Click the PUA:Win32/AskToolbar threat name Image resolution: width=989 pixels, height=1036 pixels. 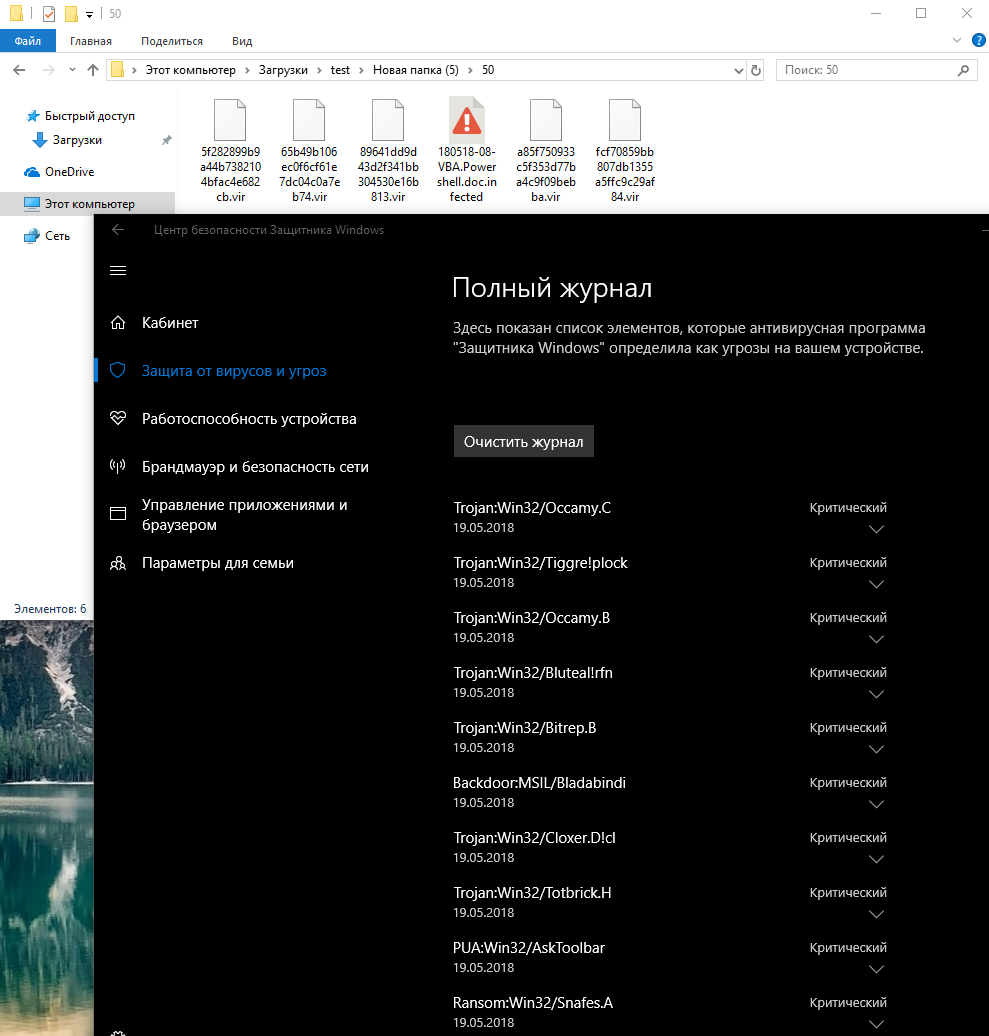point(529,948)
